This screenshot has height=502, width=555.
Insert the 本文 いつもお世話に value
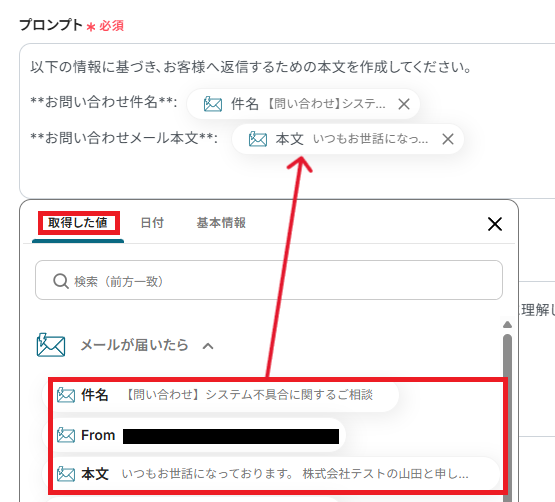tap(271, 474)
